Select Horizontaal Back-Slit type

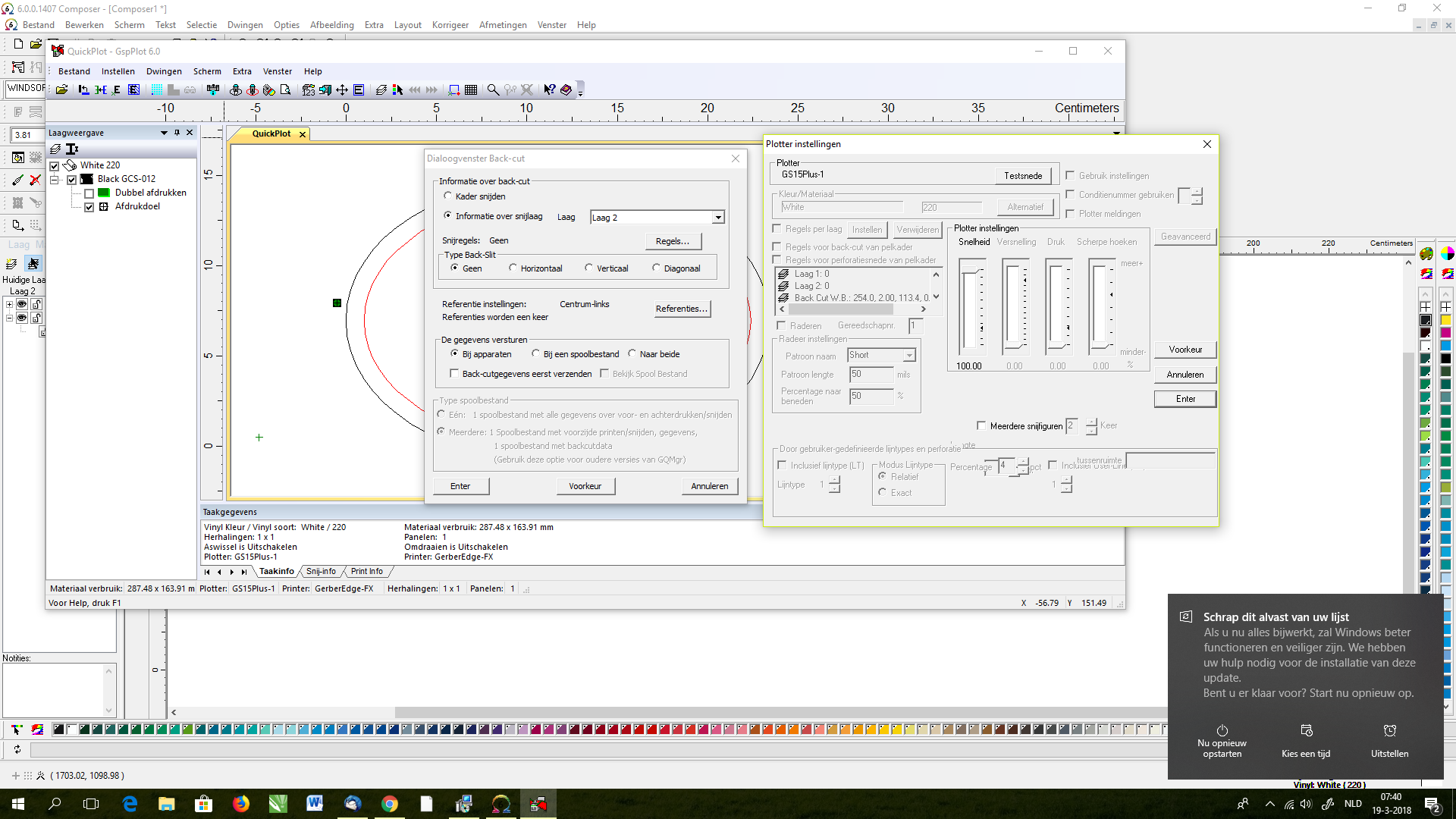(x=513, y=268)
